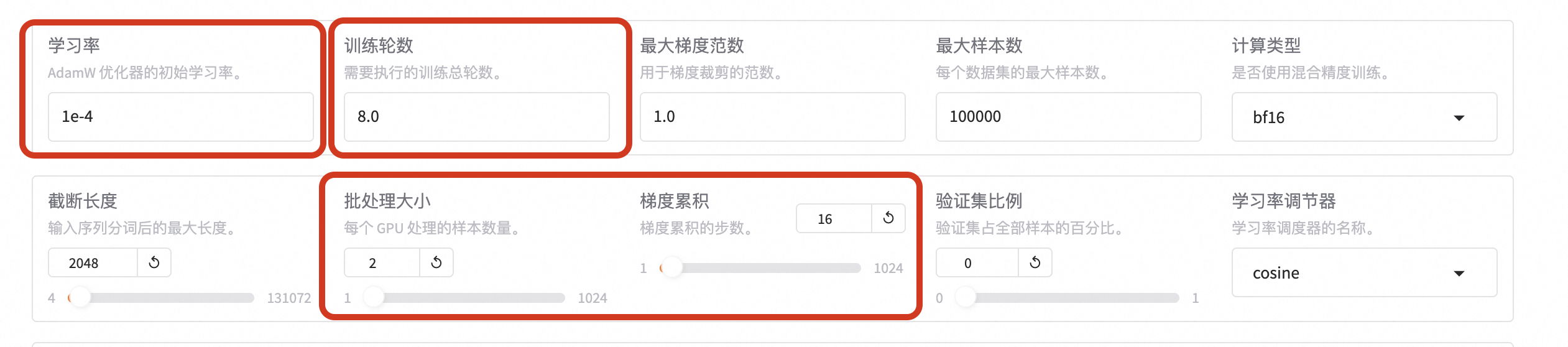Click the 截断长度 number box showing 2048
Viewport: 1568px width, 347px height.
pos(93,263)
